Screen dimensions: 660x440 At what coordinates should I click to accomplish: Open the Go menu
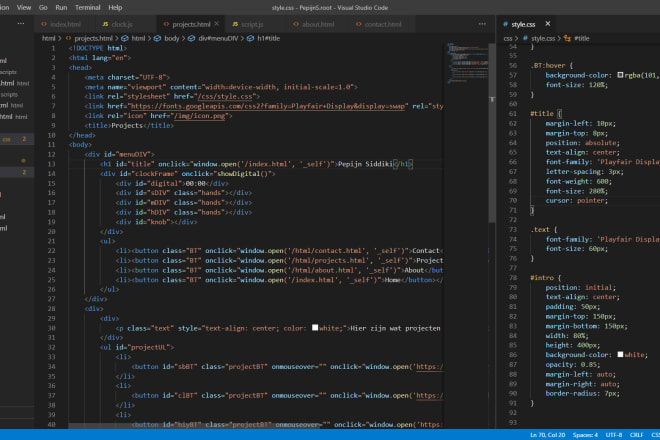[43, 8]
